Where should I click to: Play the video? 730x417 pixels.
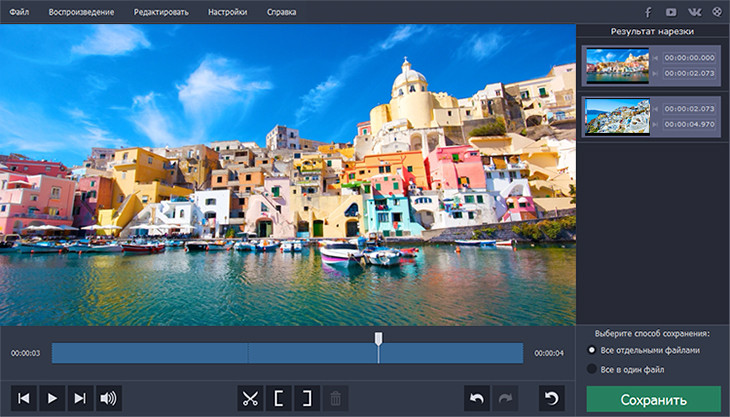pyautogui.click(x=52, y=398)
